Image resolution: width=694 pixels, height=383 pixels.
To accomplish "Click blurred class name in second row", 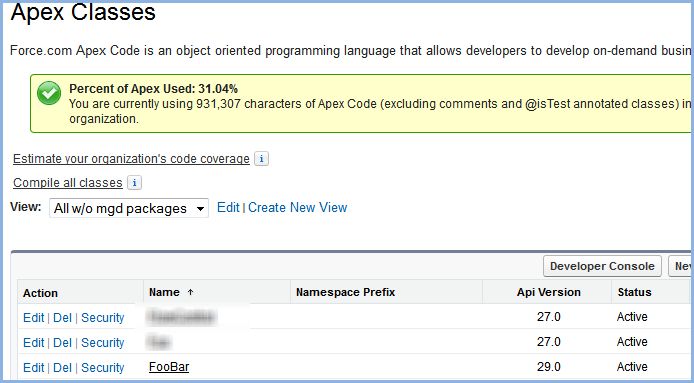I will coord(158,342).
